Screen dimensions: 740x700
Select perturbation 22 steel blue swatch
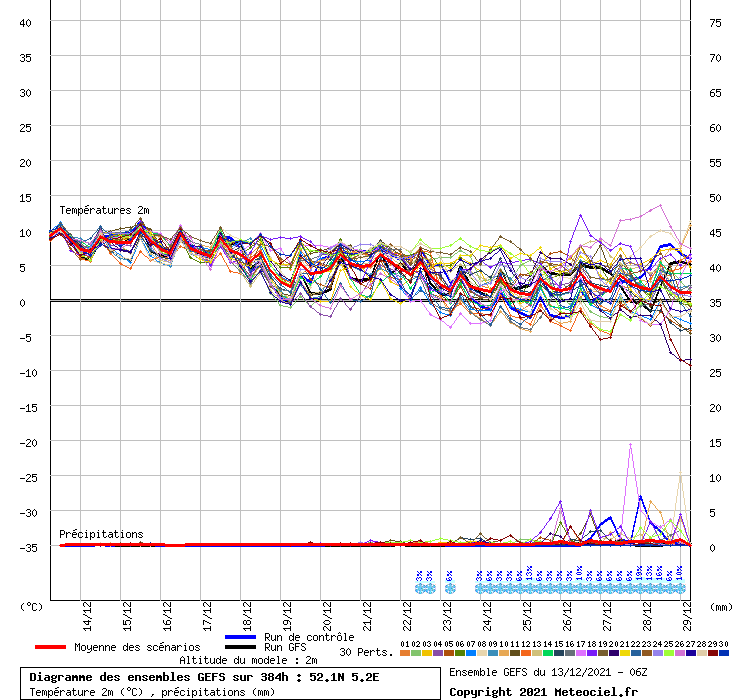[x=636, y=653]
